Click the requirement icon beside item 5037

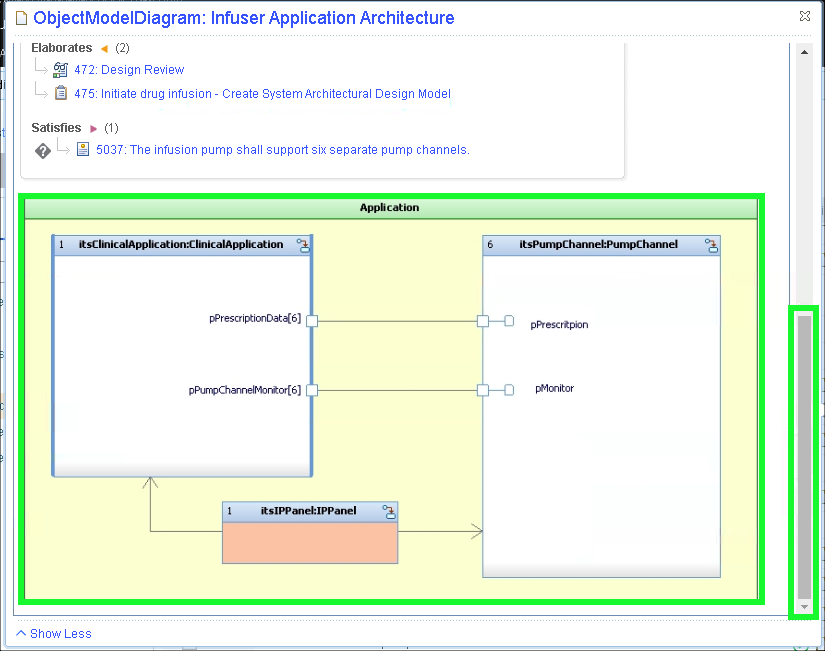pyautogui.click(x=83, y=150)
